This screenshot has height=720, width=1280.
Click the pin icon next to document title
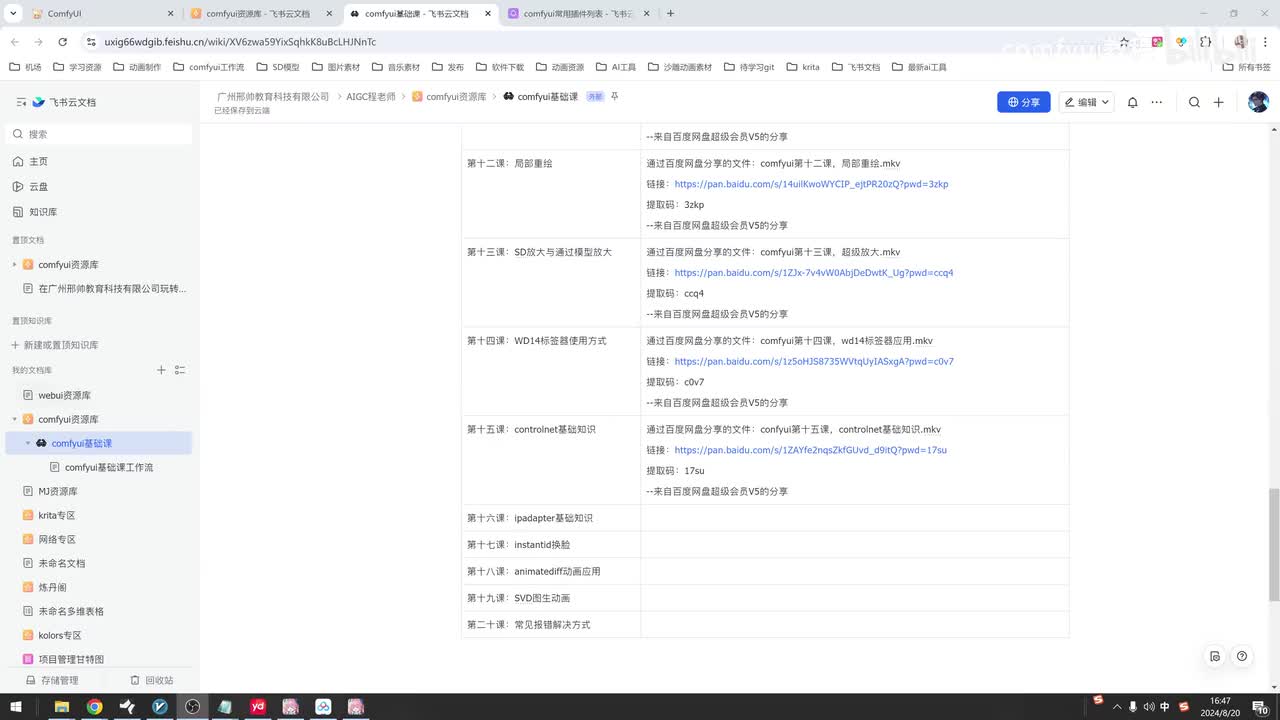coord(615,97)
